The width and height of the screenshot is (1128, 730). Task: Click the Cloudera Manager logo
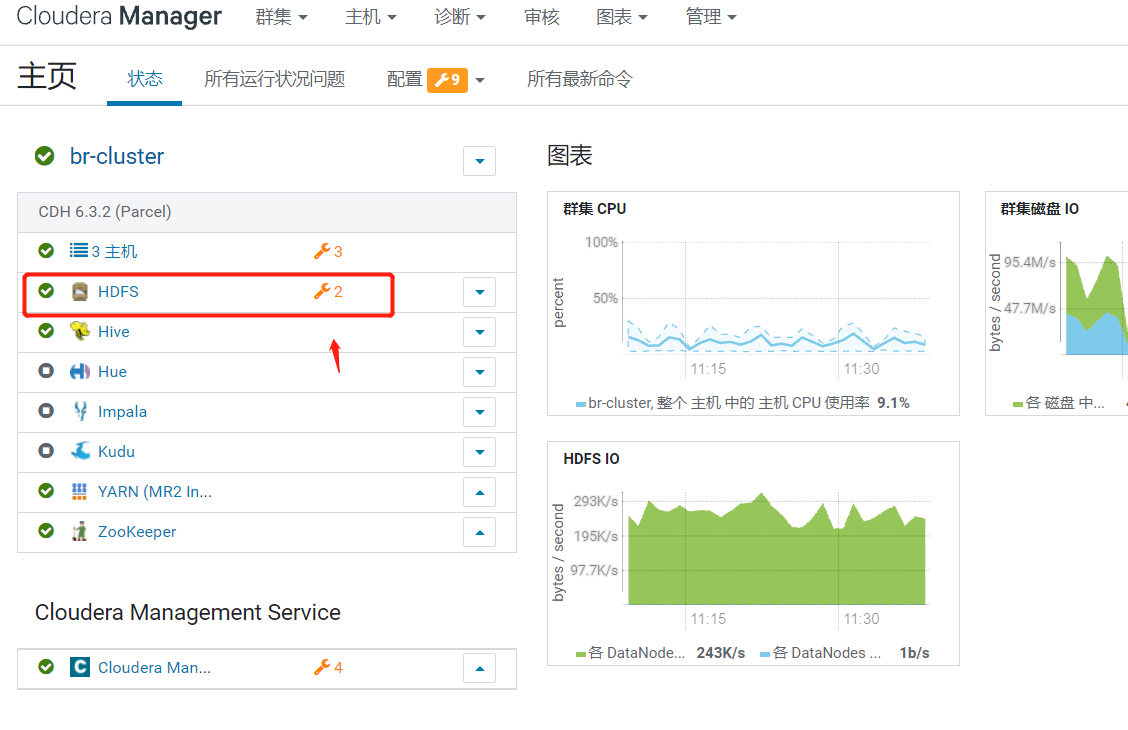tap(119, 16)
